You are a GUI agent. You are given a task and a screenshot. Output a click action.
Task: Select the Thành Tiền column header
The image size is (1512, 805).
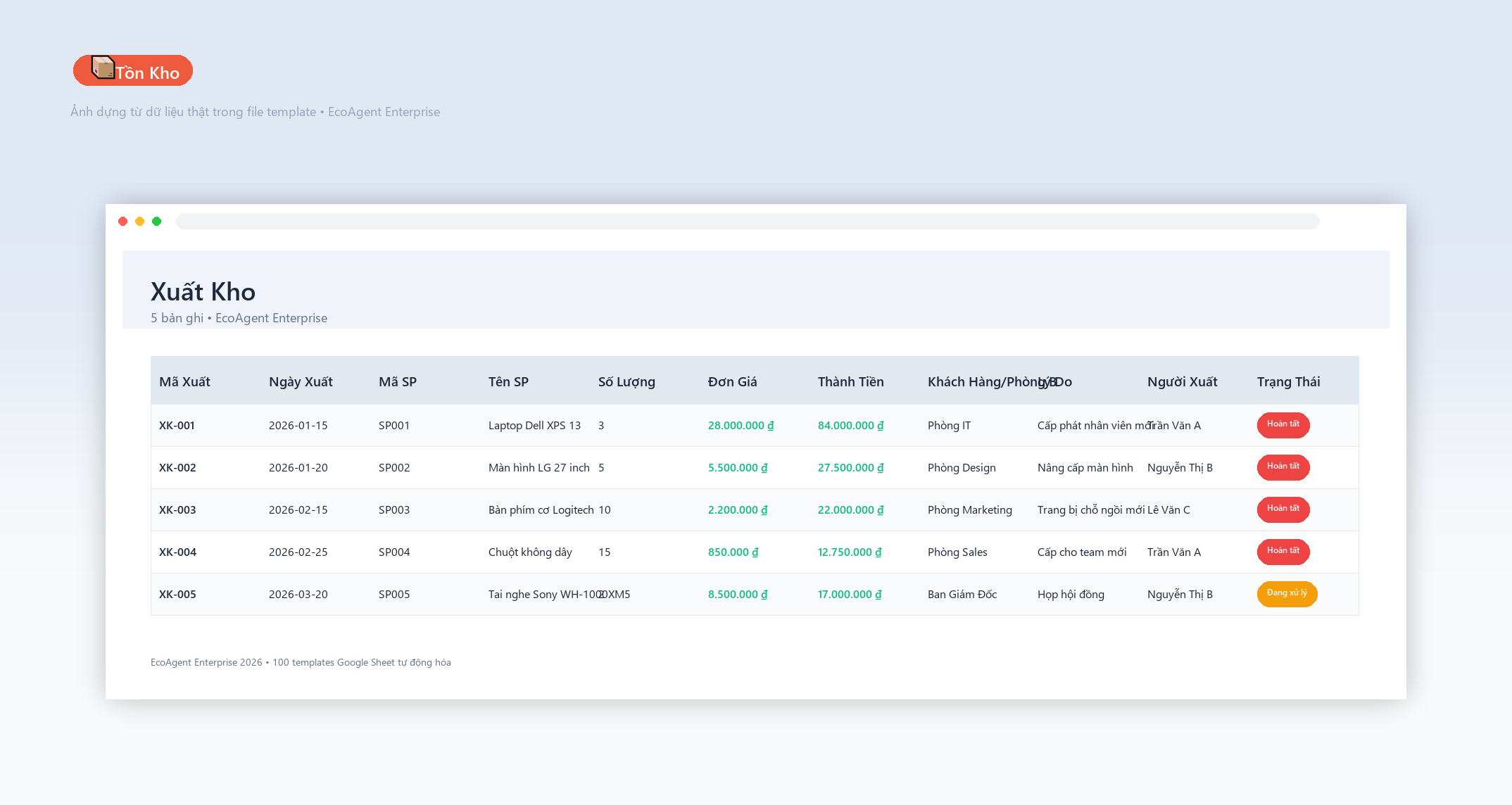pyautogui.click(x=850, y=381)
